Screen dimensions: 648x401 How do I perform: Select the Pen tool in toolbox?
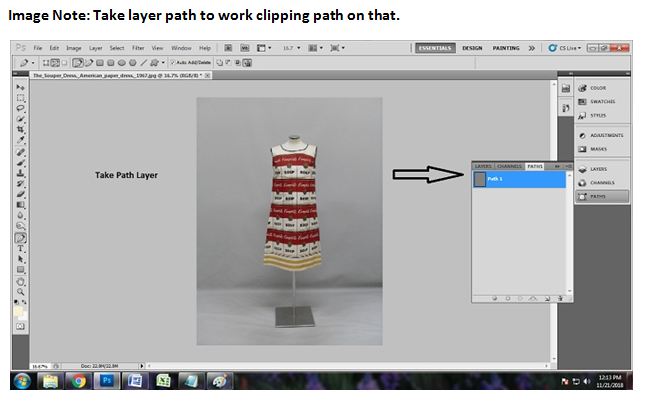[x=20, y=238]
